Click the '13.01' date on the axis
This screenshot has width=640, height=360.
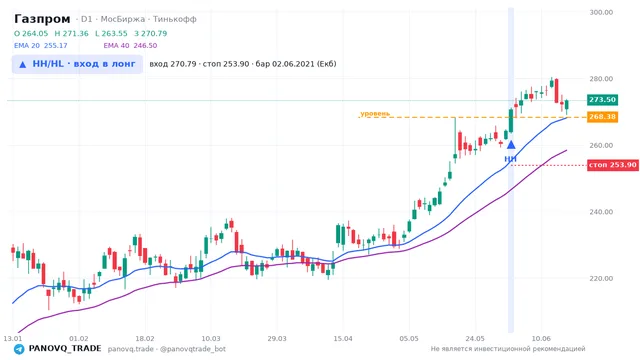point(13,339)
